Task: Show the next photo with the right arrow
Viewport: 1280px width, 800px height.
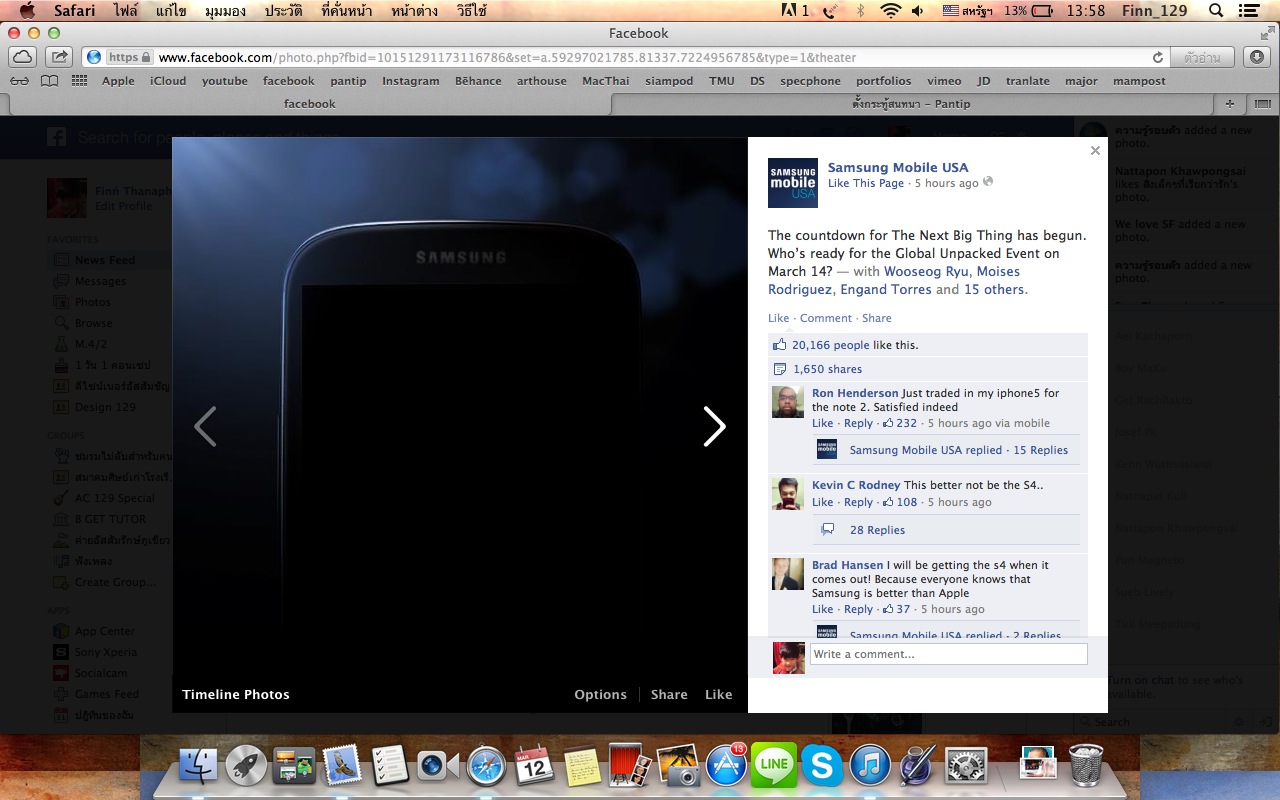Action: point(714,426)
